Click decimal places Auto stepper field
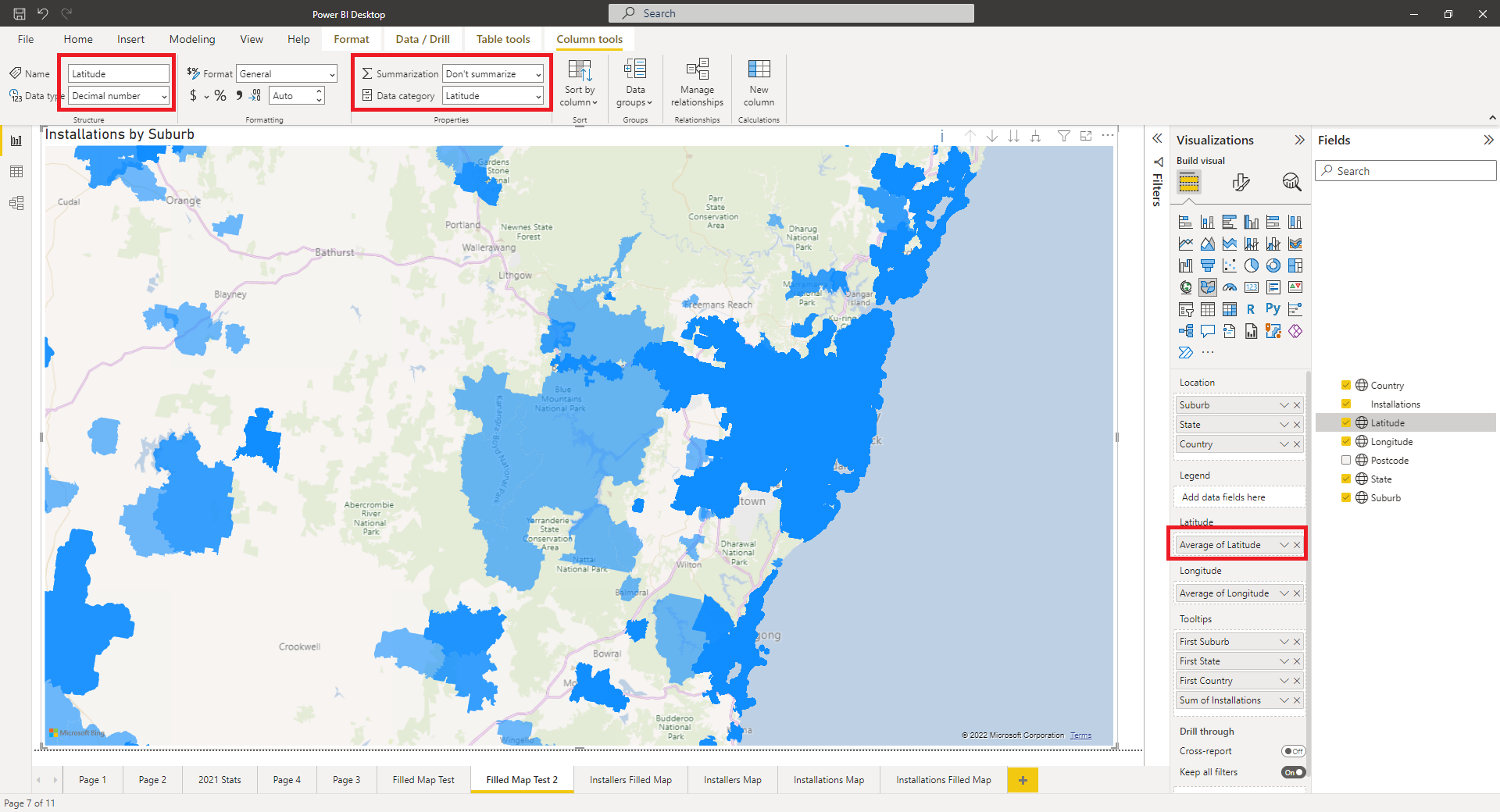 (297, 95)
